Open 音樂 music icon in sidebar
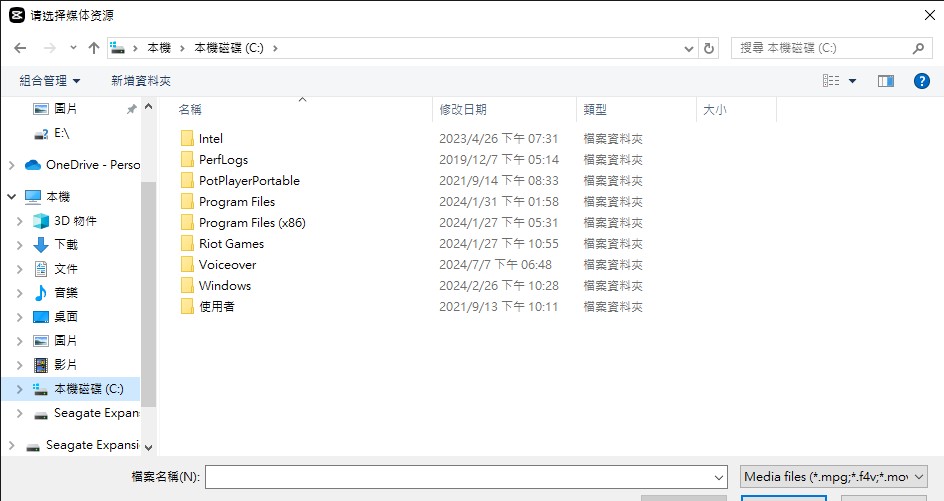This screenshot has width=944, height=501. (x=41, y=293)
